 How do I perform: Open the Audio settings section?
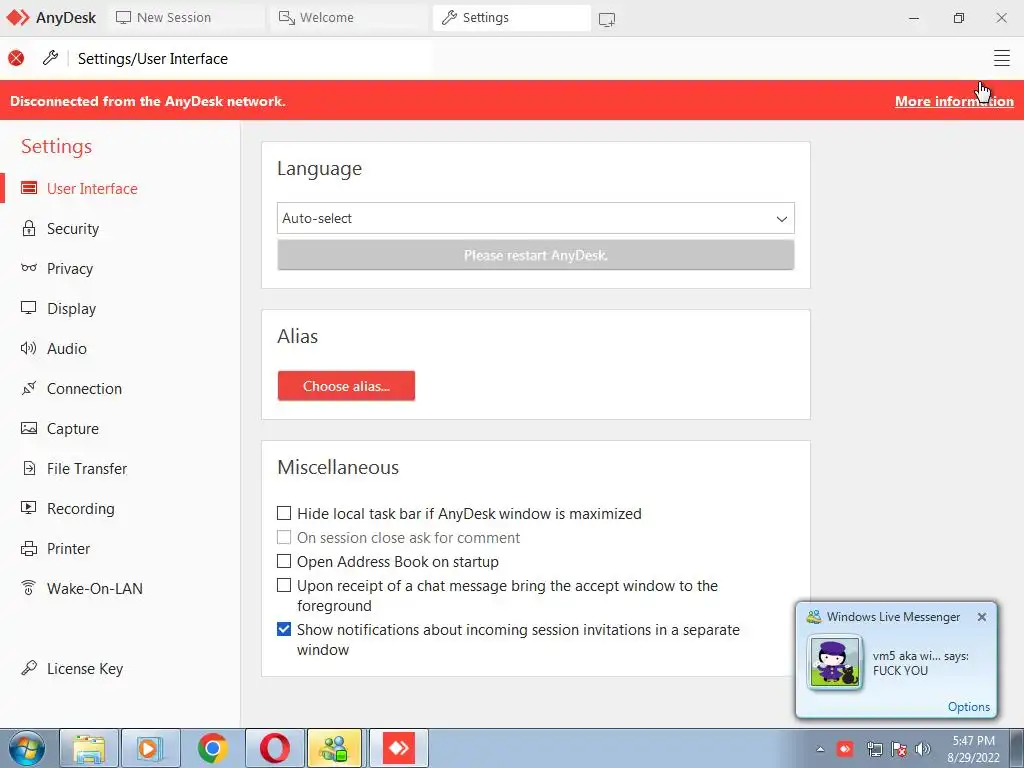click(67, 349)
